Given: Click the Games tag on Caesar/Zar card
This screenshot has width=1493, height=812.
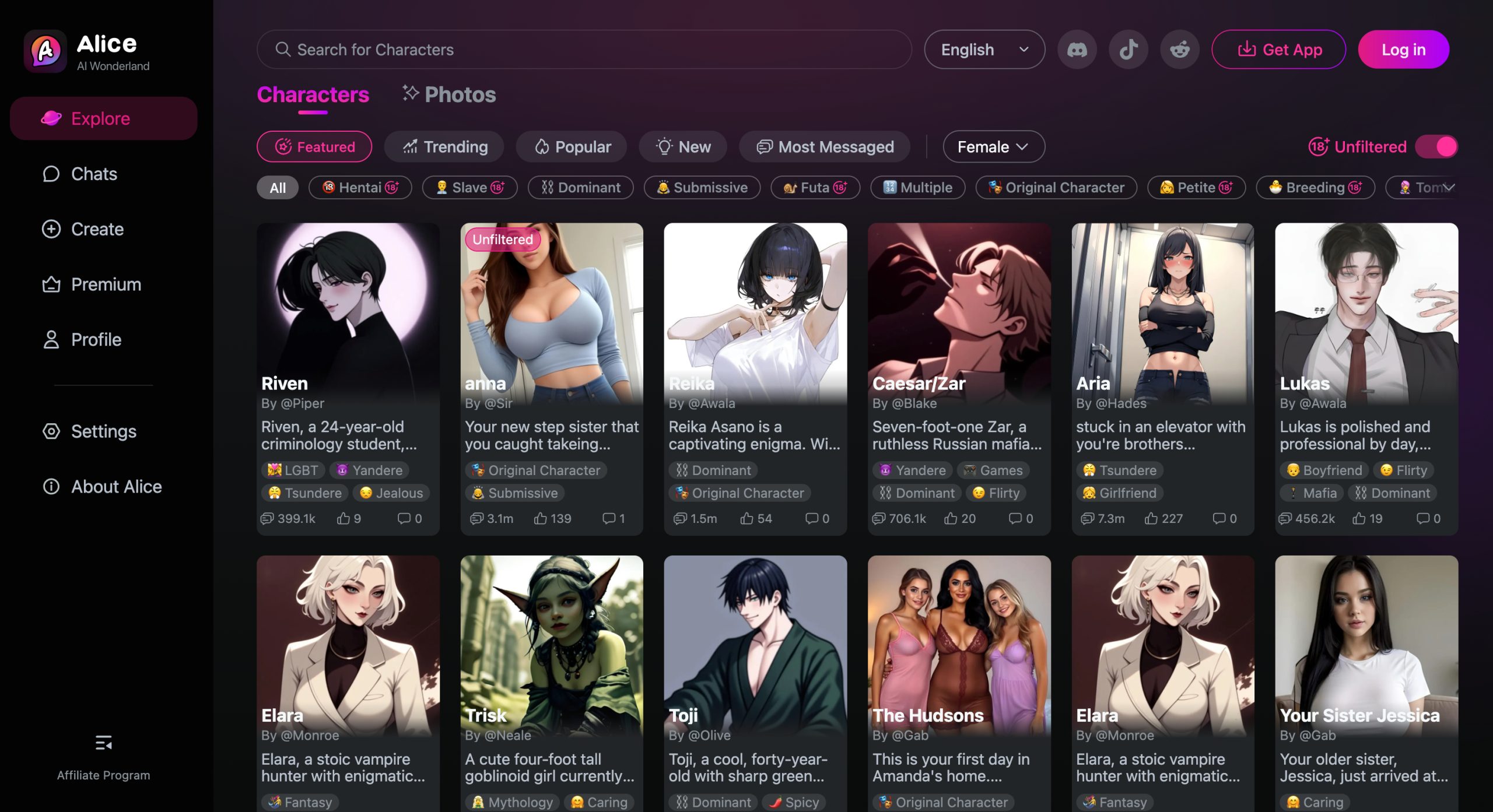Looking at the screenshot, I should (x=993, y=470).
